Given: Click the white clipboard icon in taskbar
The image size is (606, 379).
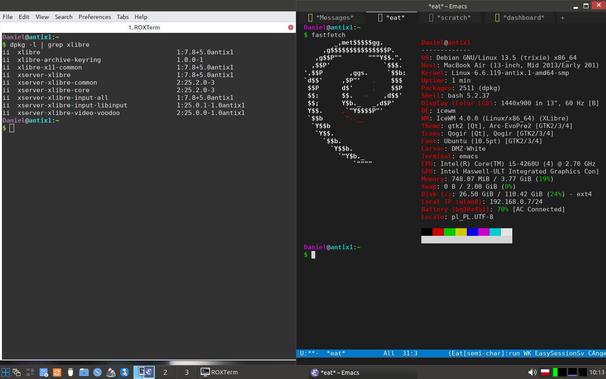Looking at the screenshot, I should click(70, 372).
